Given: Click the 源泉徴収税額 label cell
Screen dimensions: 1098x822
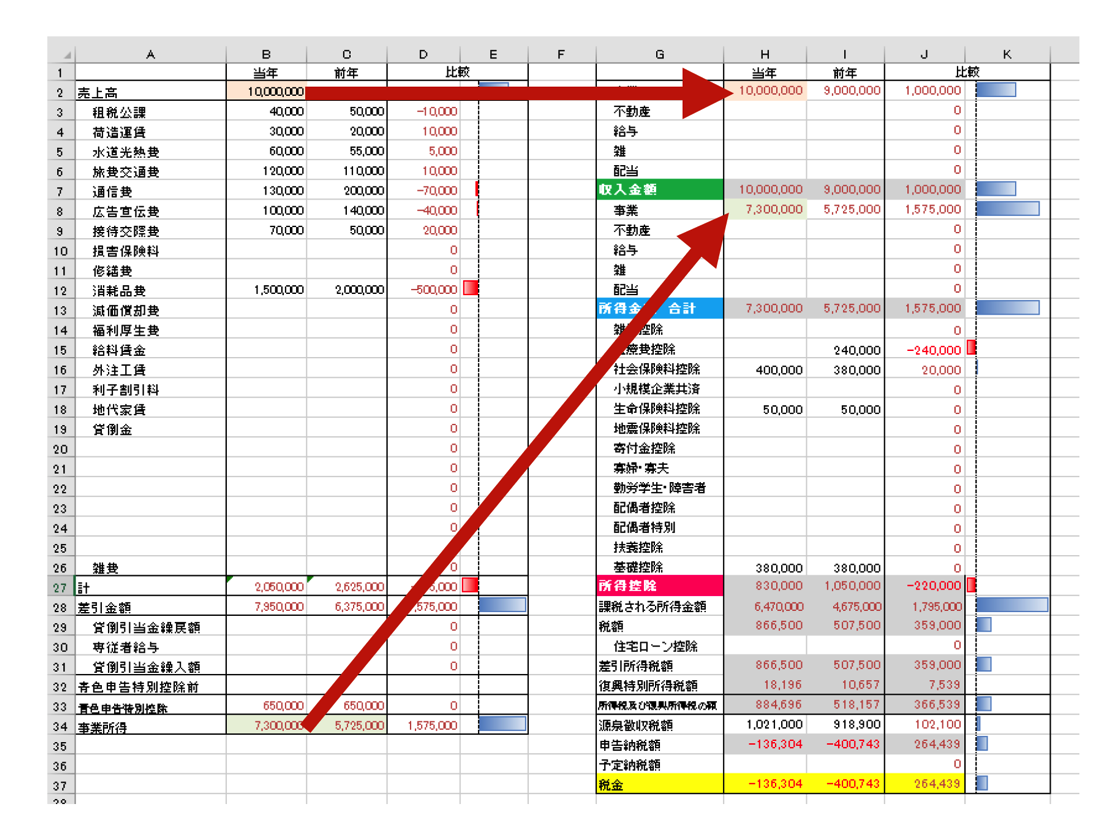Looking at the screenshot, I should point(660,725).
